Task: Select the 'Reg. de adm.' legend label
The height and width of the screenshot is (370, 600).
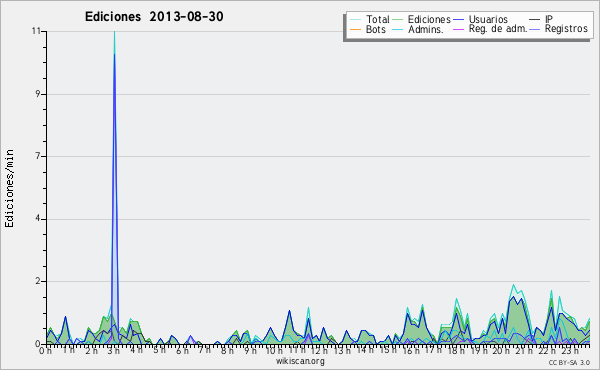Action: (x=498, y=29)
